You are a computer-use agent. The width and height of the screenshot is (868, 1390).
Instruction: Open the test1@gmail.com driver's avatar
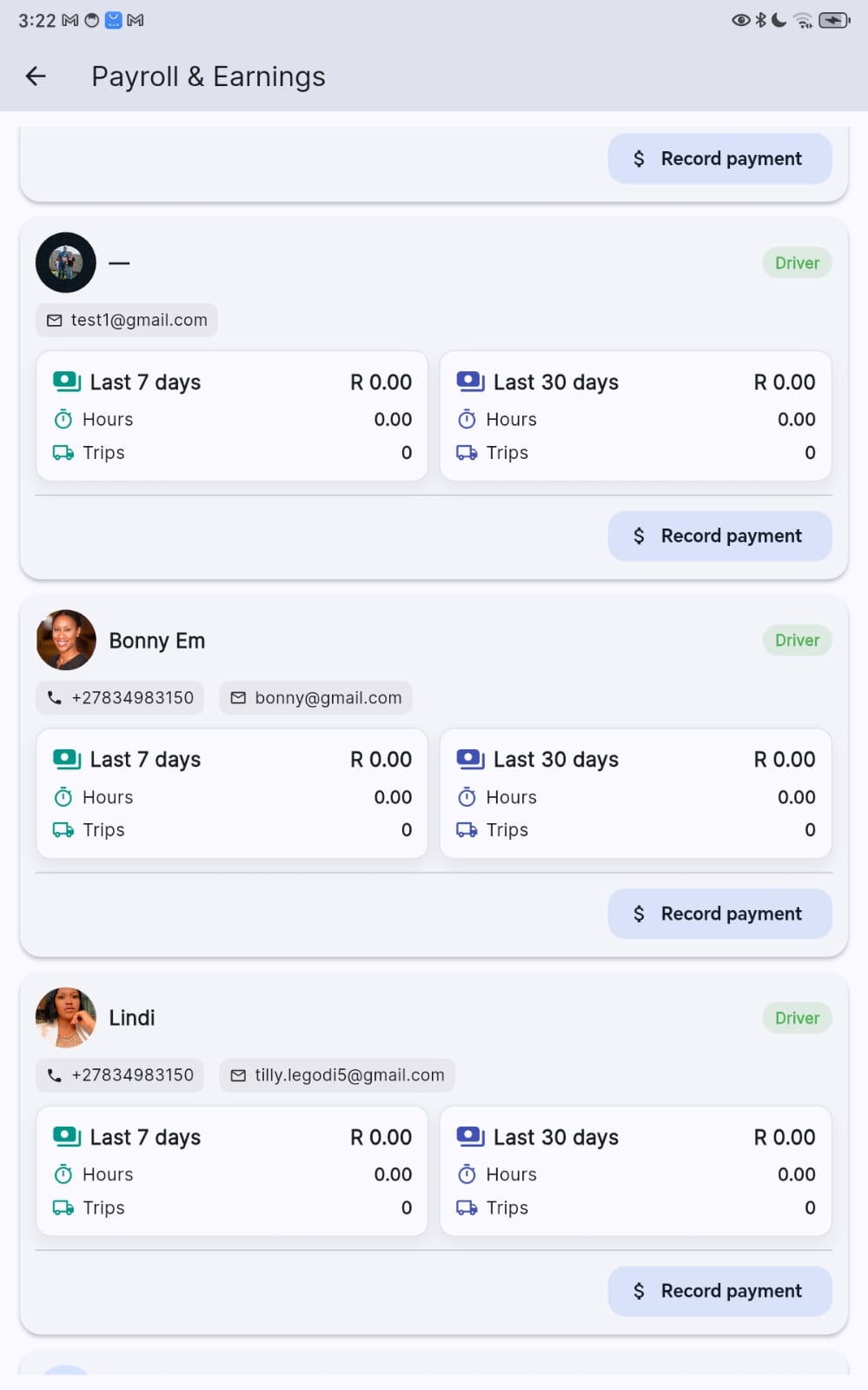[66, 263]
